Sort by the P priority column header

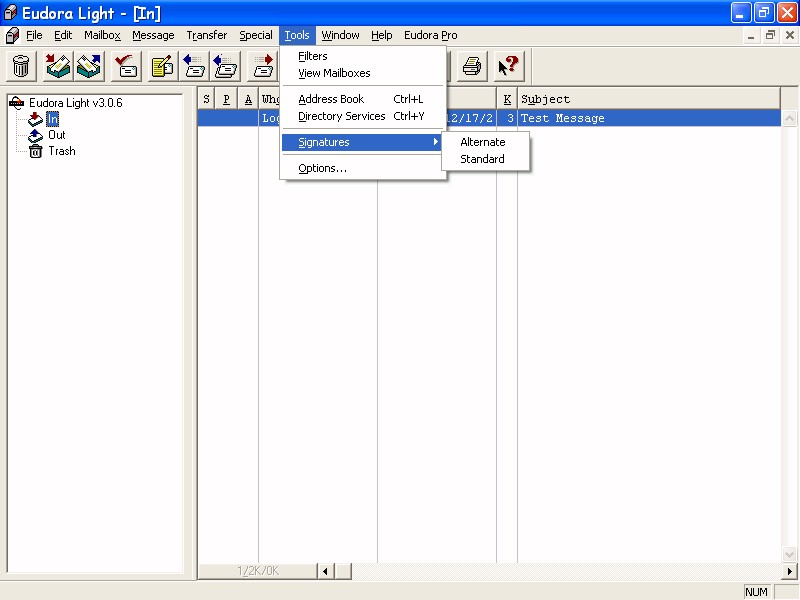227,99
